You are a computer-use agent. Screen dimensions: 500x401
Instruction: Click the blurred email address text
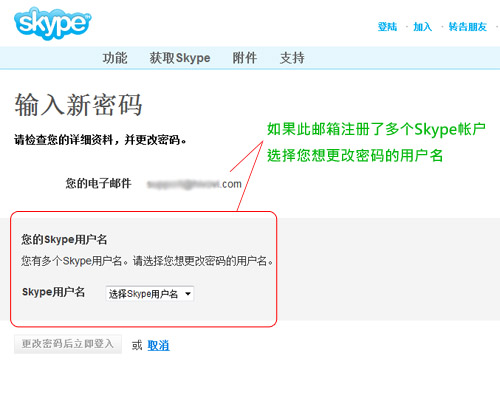[194, 184]
